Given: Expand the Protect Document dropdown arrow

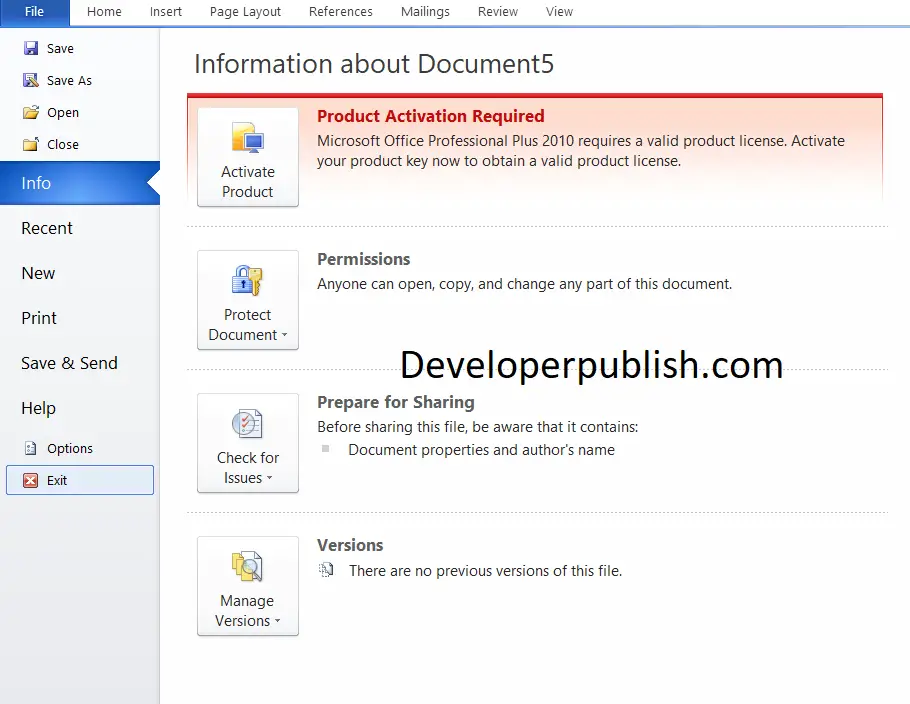Looking at the screenshot, I should (284, 335).
